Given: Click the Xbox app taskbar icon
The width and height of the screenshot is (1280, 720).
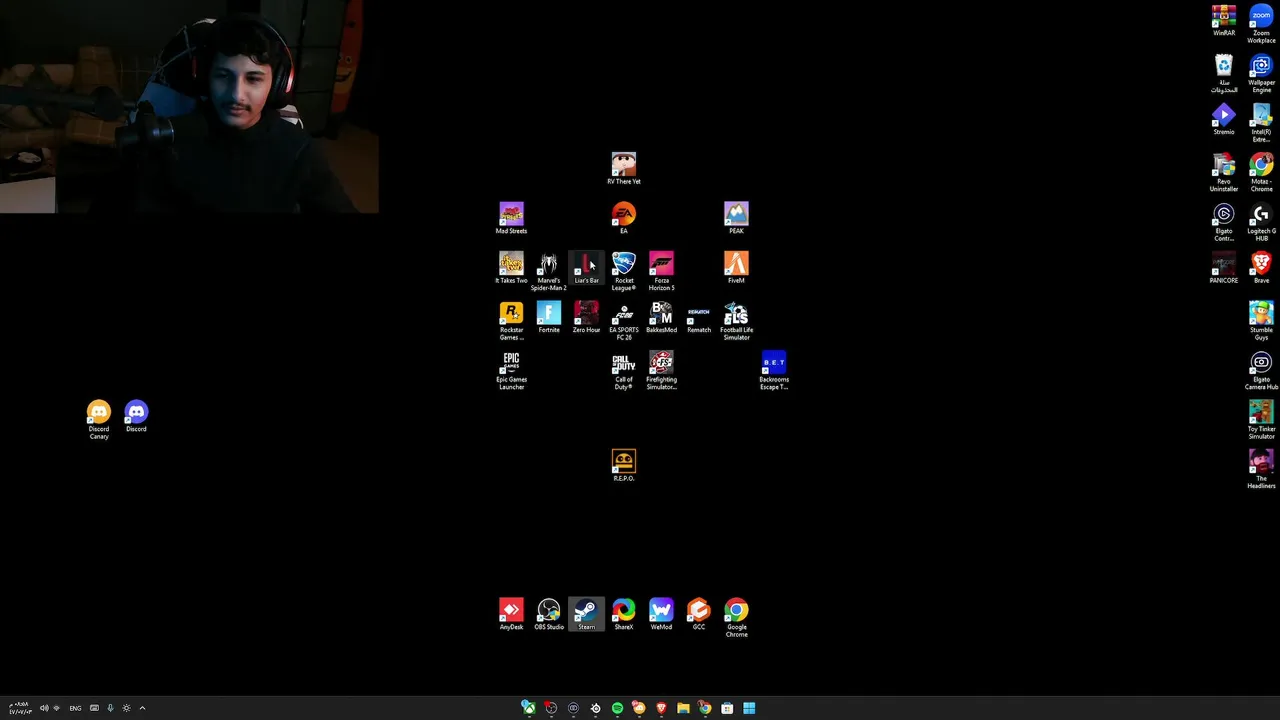Looking at the screenshot, I should [529, 708].
